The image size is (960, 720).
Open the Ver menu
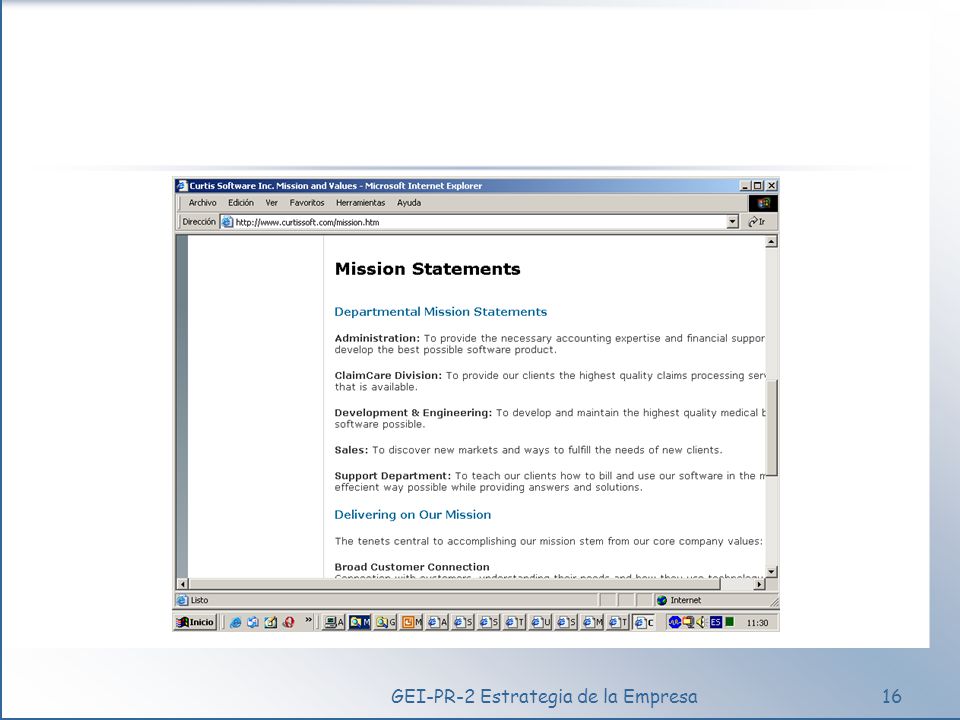click(271, 203)
